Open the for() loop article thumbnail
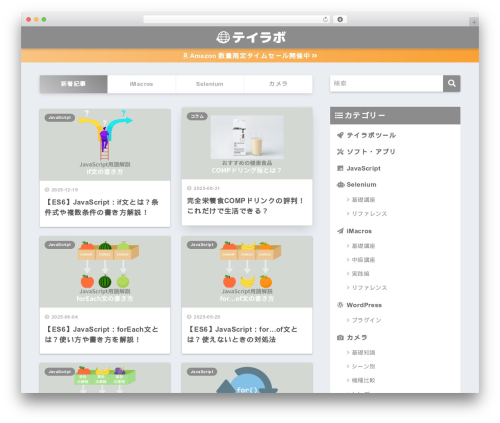The image size is (500, 423). click(247, 378)
